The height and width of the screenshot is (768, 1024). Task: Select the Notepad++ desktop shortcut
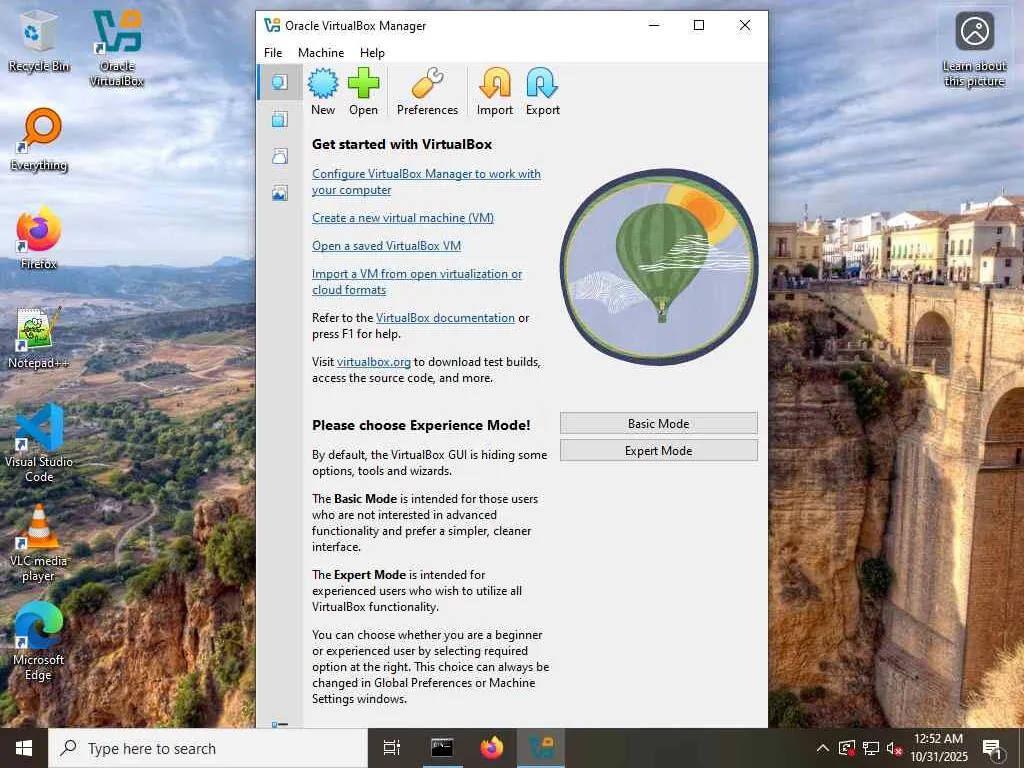pyautogui.click(x=39, y=338)
